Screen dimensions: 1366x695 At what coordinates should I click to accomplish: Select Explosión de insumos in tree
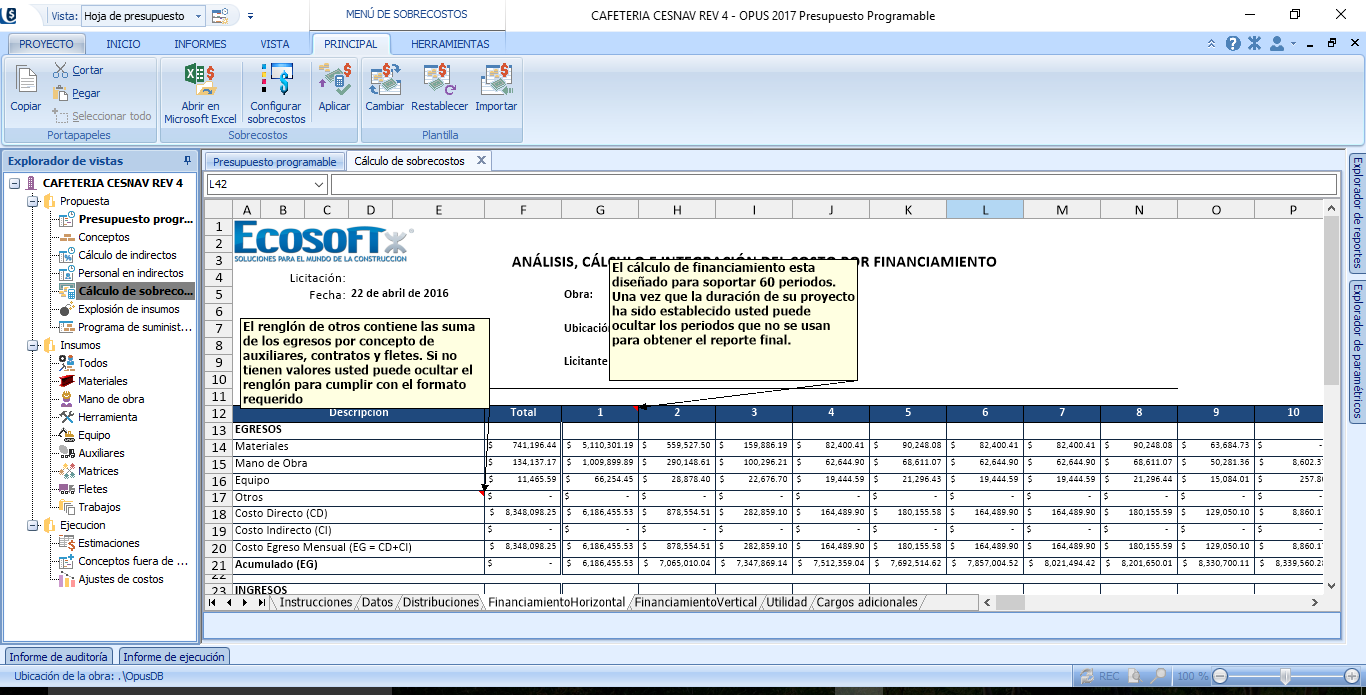129,309
